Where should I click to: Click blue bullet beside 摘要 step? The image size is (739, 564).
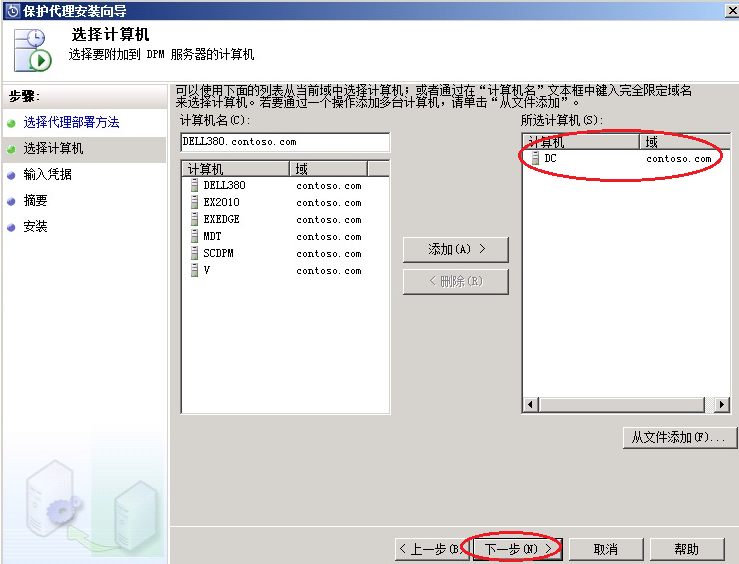click(11, 202)
